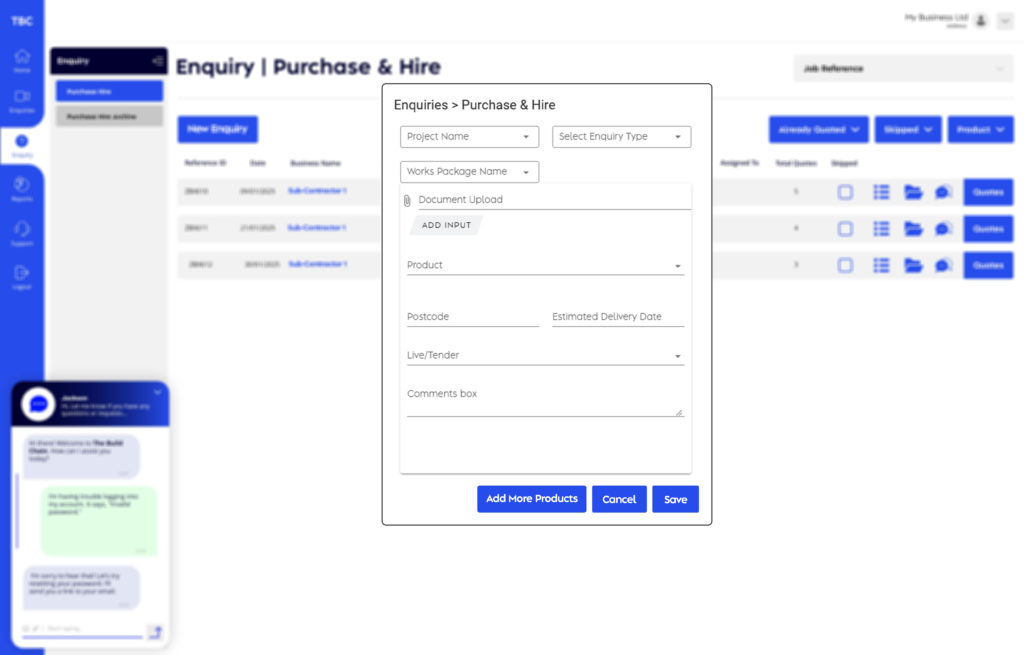This screenshot has width=1024, height=655.
Task: Click the paperclip Document Upload icon
Action: tap(407, 200)
